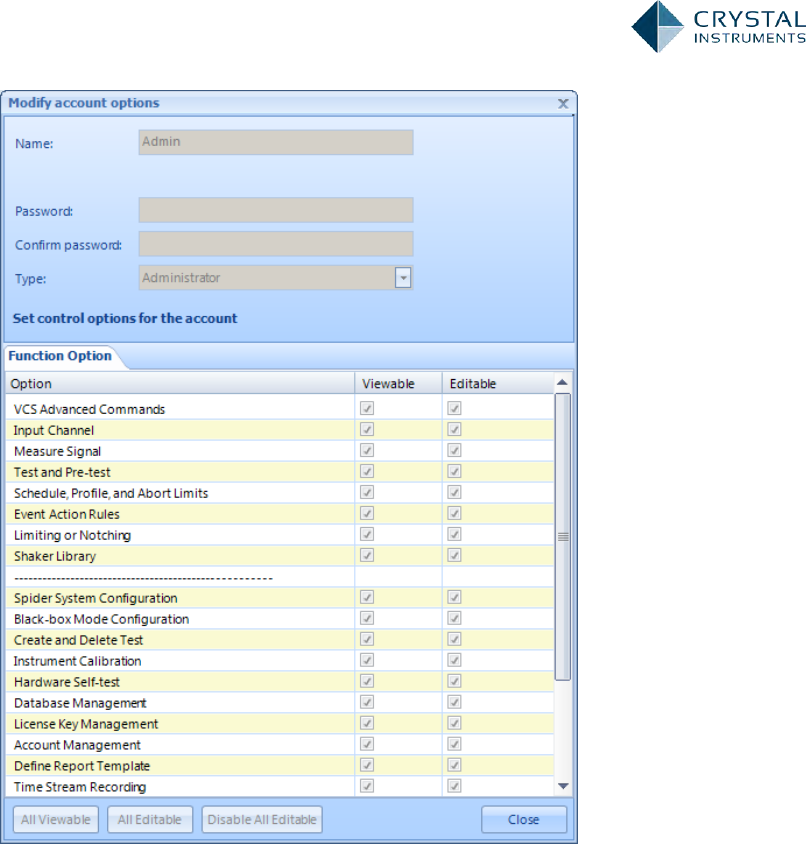Toggle Editable for VCS Advanced Commands
The height and width of the screenshot is (844, 806).
click(454, 409)
